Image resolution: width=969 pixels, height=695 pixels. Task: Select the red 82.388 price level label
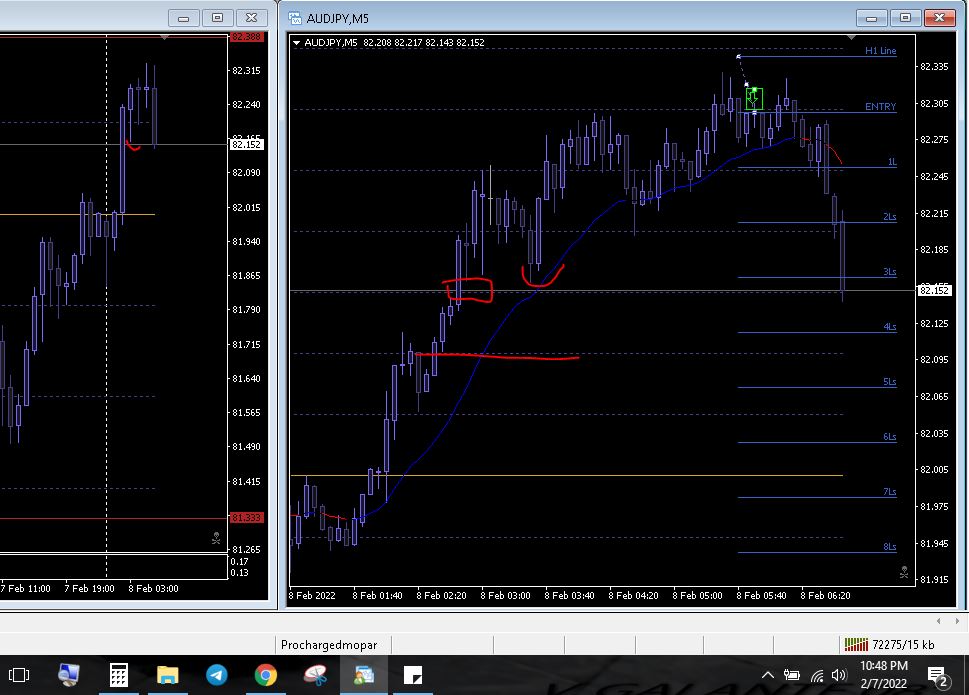click(x=245, y=37)
